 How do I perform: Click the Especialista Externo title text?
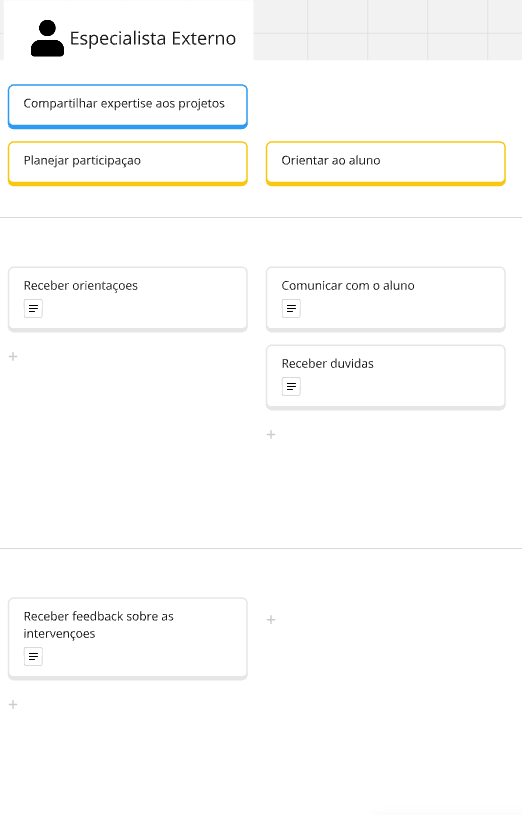coord(153,38)
